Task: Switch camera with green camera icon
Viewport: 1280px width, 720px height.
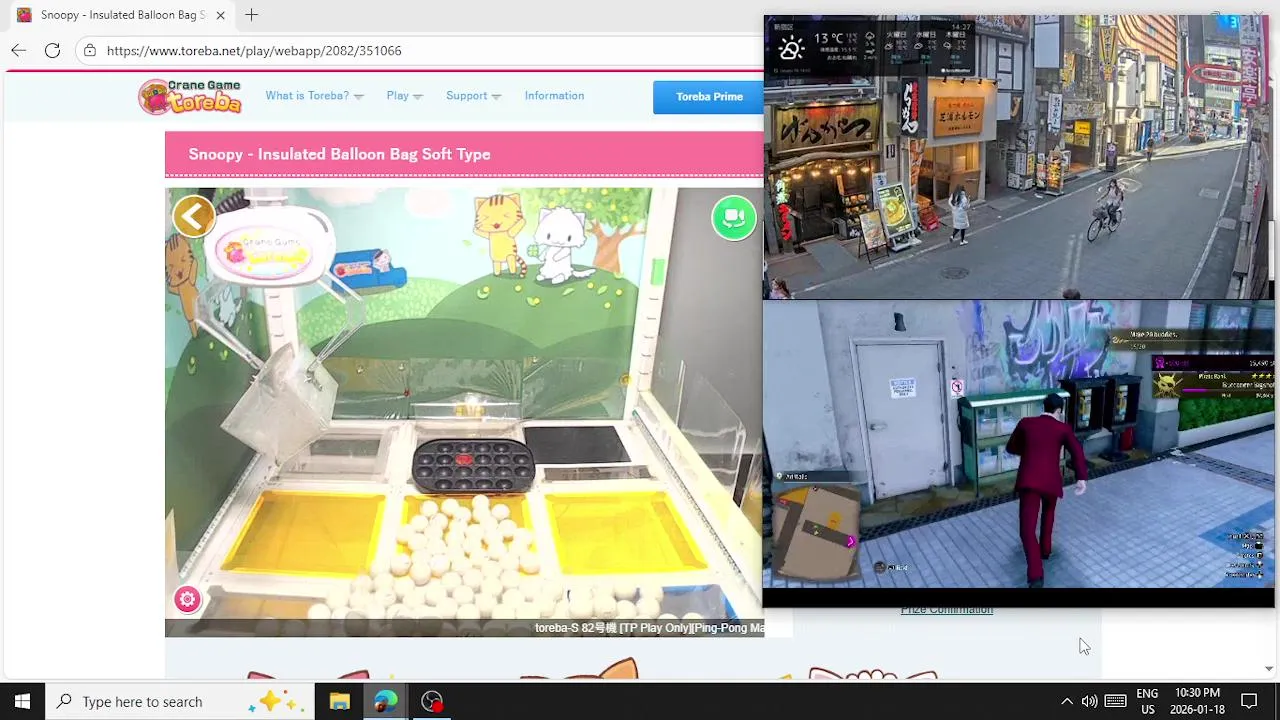Action: (734, 218)
